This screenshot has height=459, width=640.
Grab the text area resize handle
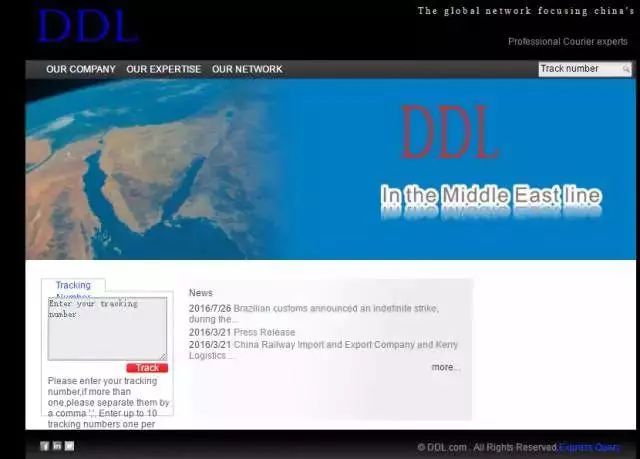(x=163, y=357)
